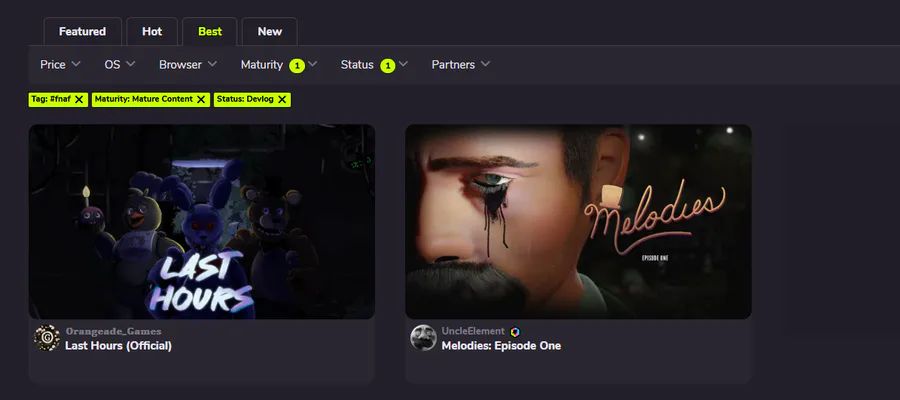
Task: Expand the Partners filter dropdown
Action: pyautogui.click(x=461, y=65)
